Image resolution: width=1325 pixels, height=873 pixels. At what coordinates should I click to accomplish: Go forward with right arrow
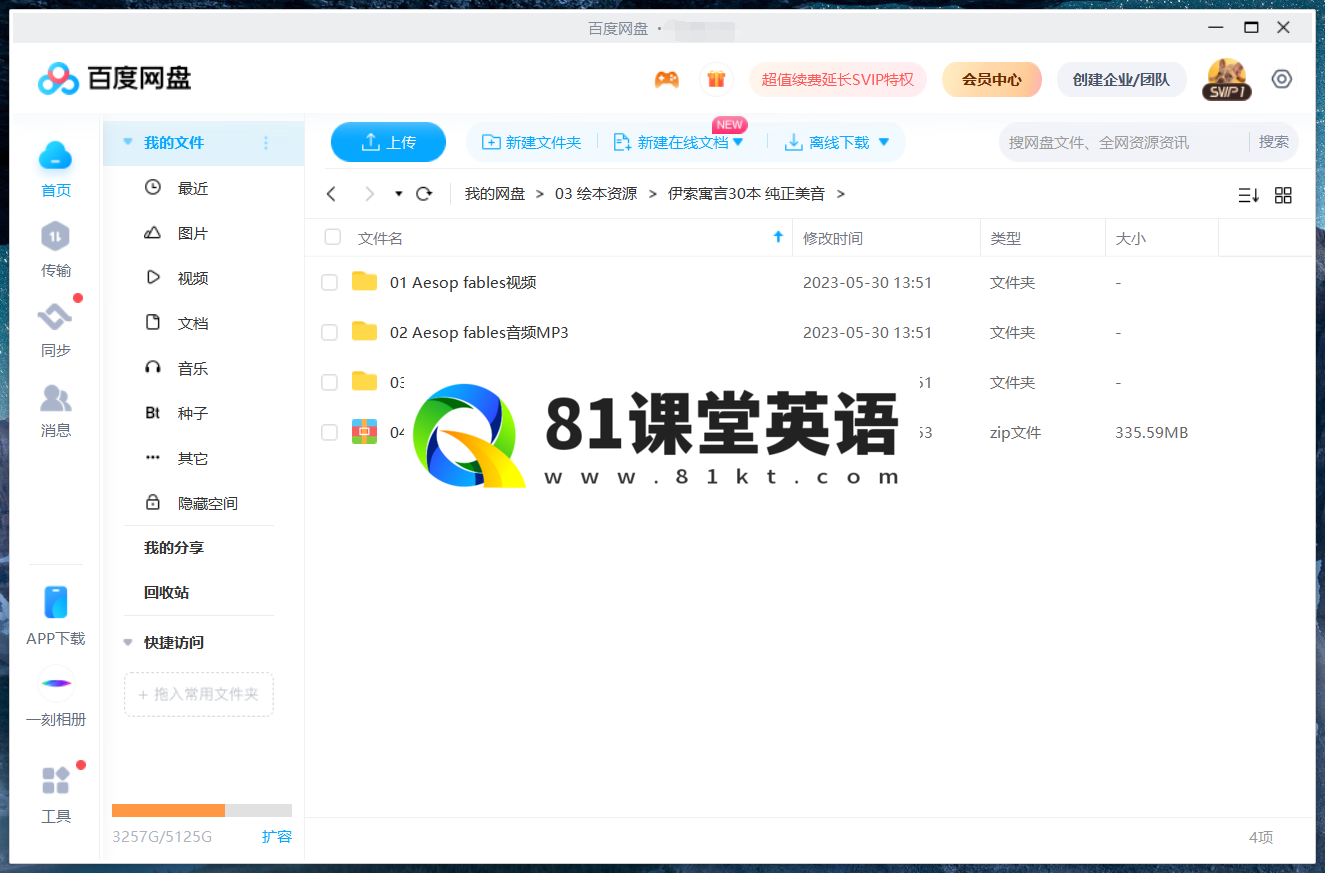(369, 194)
